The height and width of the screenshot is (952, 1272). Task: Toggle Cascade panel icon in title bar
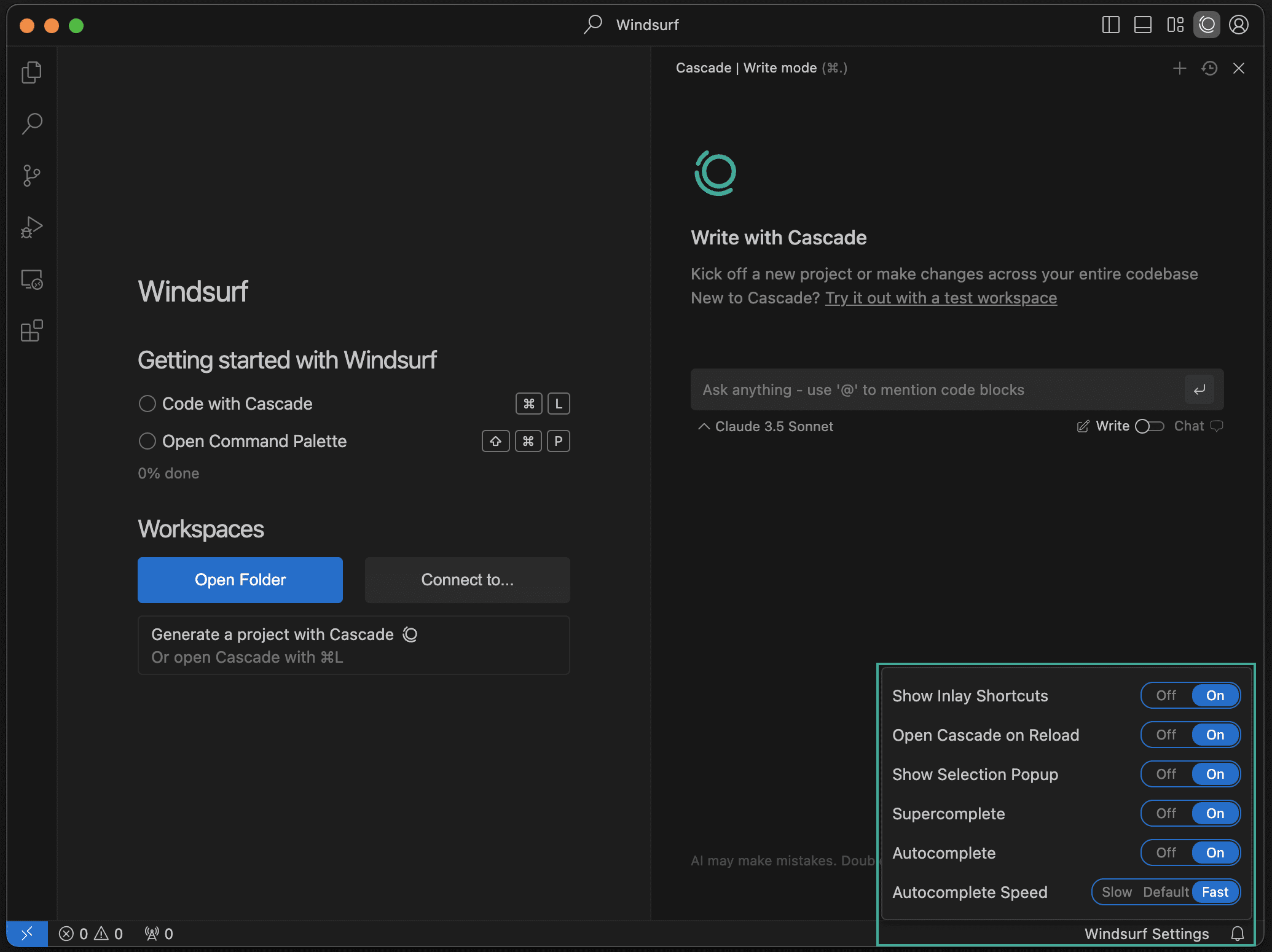tap(1207, 25)
